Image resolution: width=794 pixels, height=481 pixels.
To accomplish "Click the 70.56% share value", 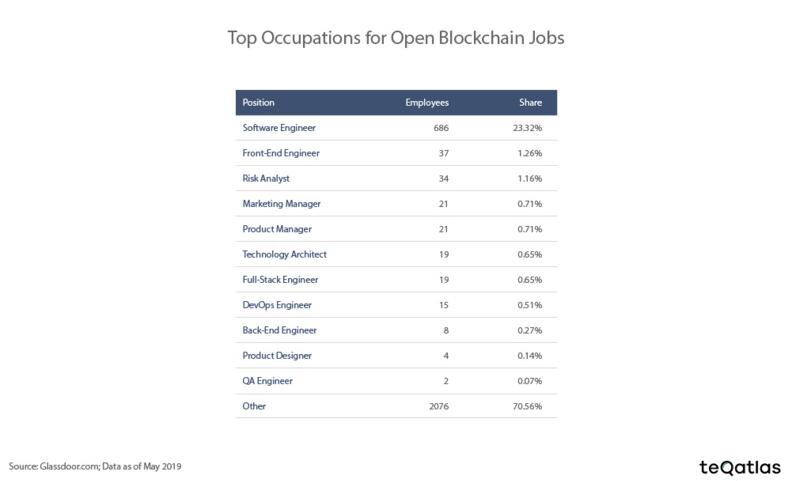I will [x=529, y=405].
